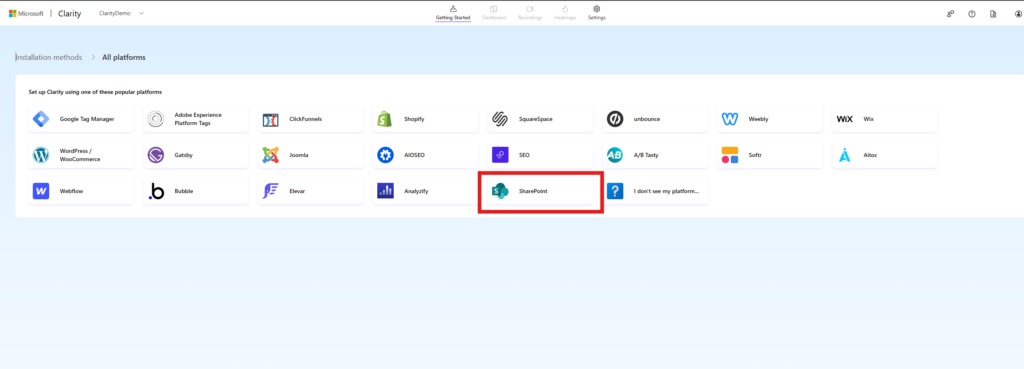This screenshot has width=1024, height=369.
Task: Switch to the Getting Started tab
Action: 453,13
